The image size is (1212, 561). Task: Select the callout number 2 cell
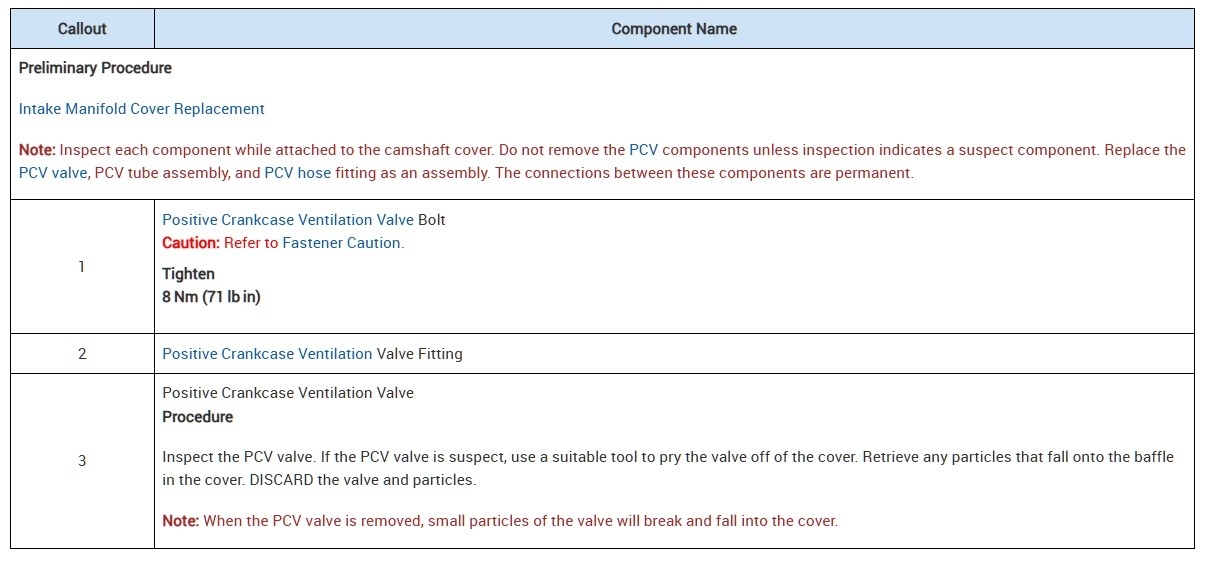click(82, 354)
